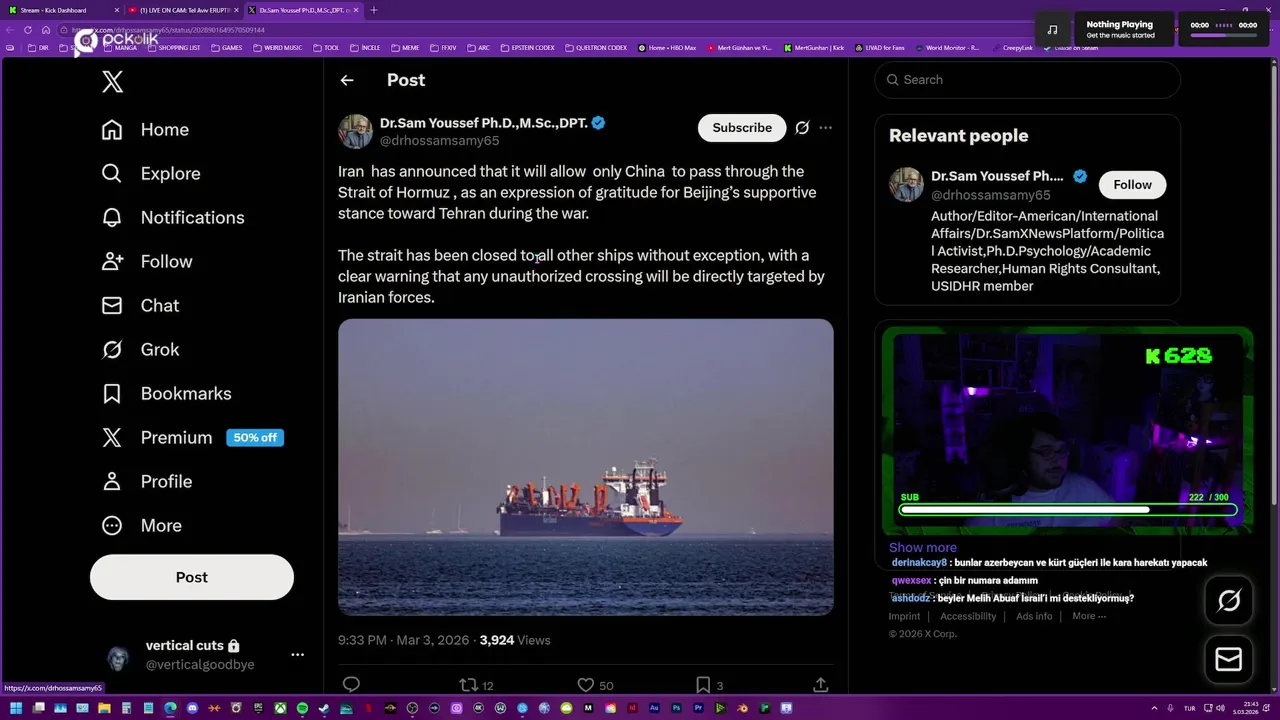Open the Follow sidebar item
Image resolution: width=1280 pixels, height=720 pixels.
click(x=147, y=262)
